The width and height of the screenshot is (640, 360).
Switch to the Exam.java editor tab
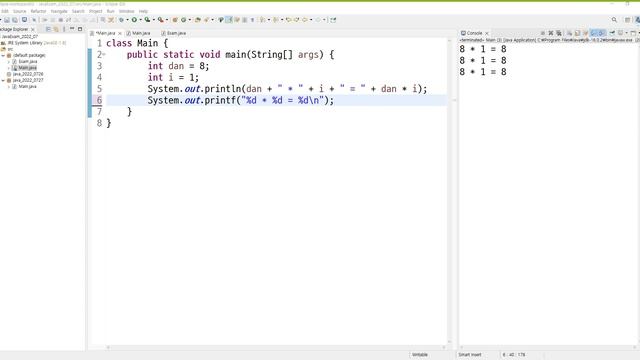pyautogui.click(x=173, y=33)
